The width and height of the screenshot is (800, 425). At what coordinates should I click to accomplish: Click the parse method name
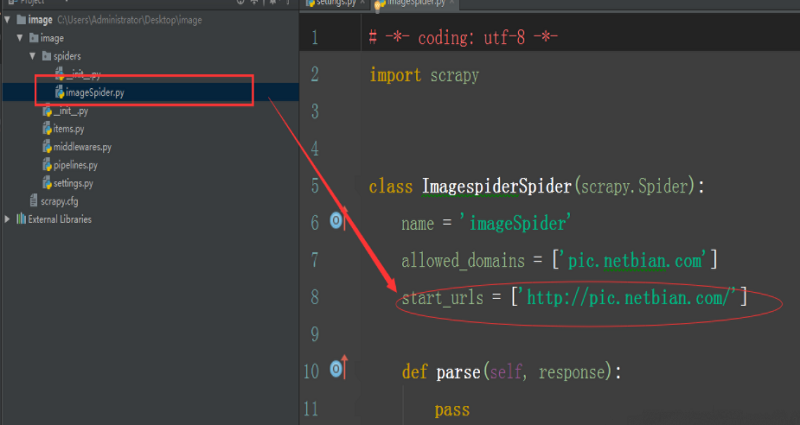point(458,372)
